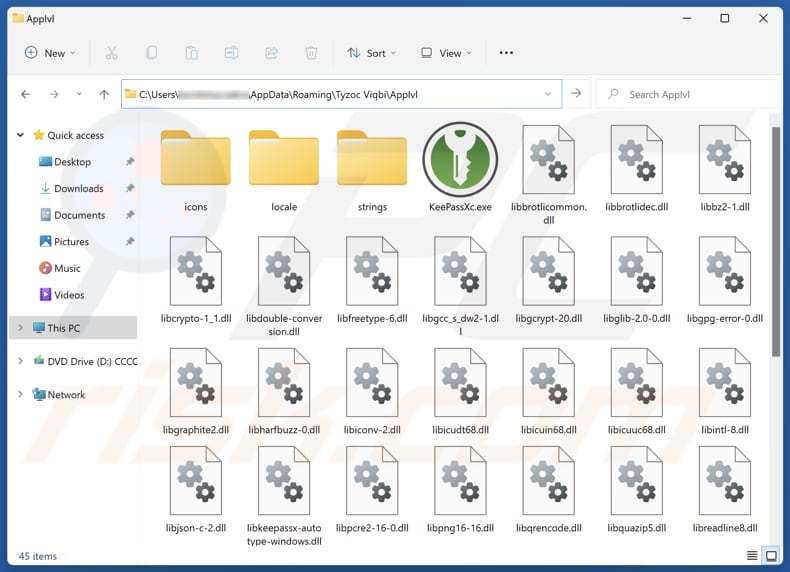Screen dimensions: 790x572
Task: Open the See more ellipsis menu
Action: tap(506, 53)
